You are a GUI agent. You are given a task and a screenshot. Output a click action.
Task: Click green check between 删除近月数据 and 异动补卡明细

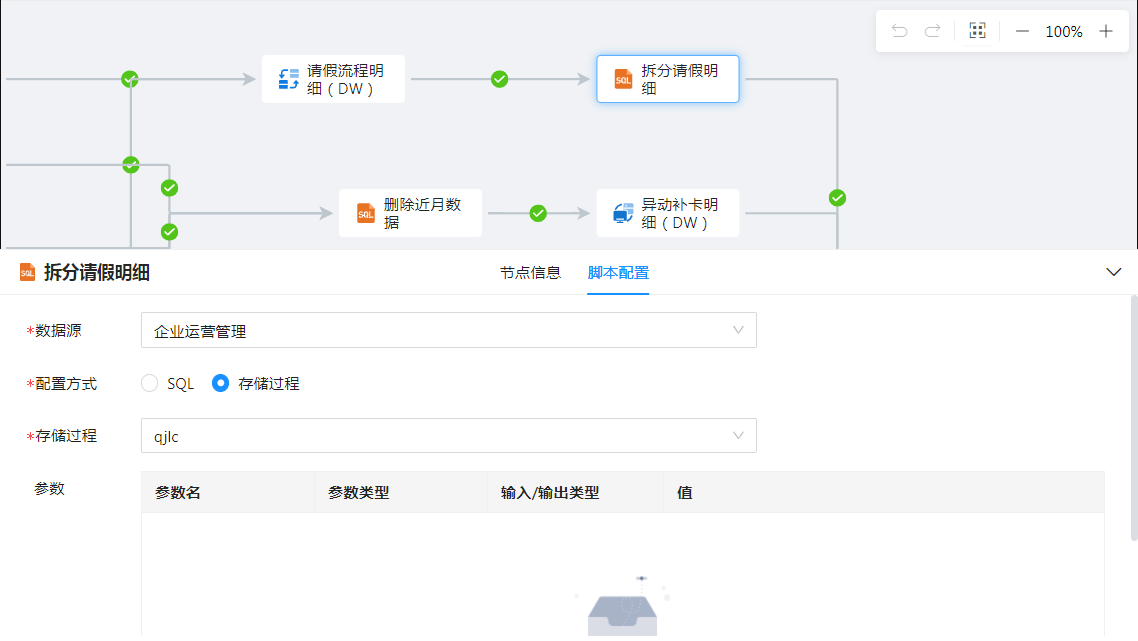click(x=538, y=213)
